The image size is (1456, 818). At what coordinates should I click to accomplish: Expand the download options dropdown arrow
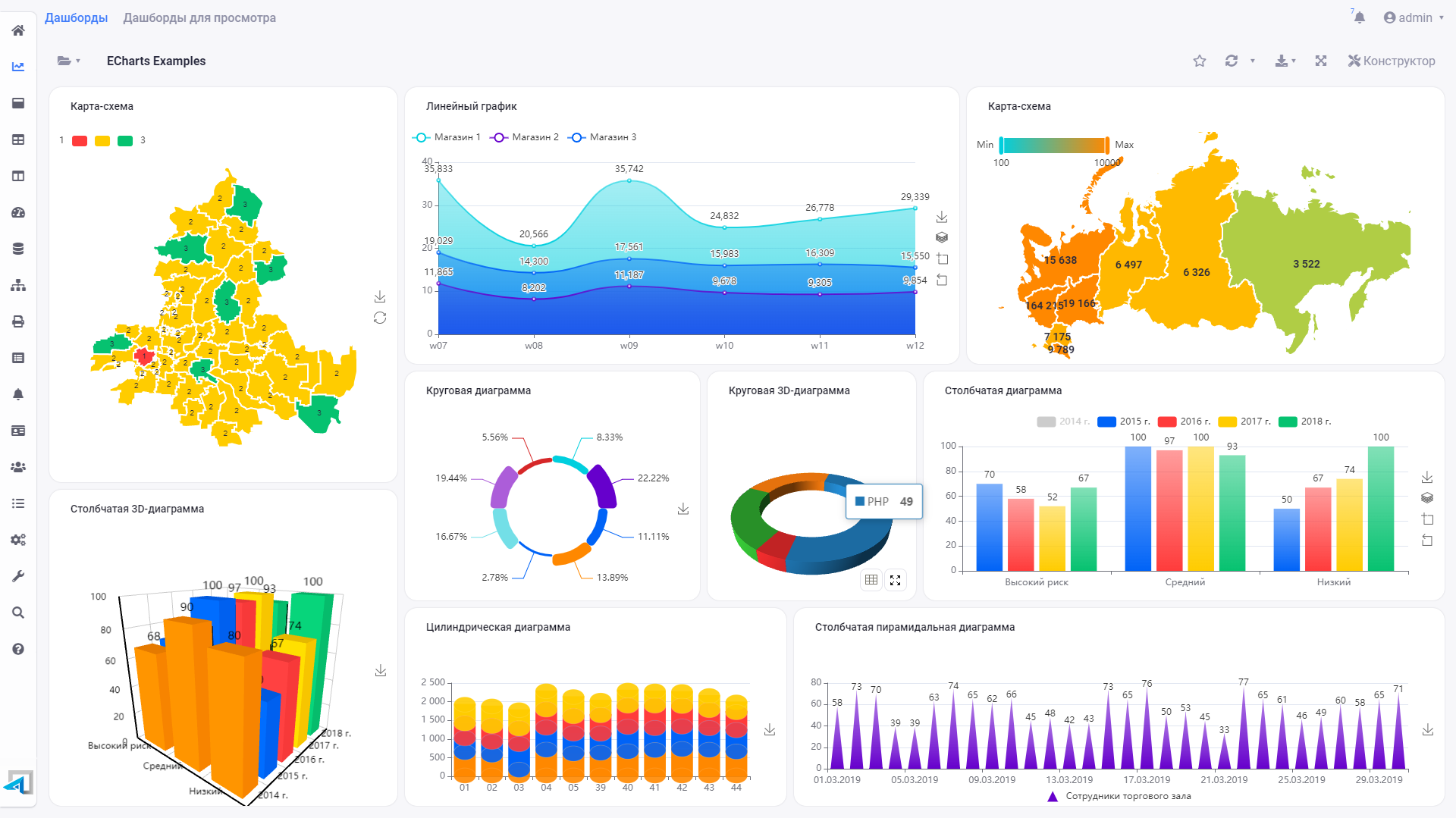[x=1293, y=61]
